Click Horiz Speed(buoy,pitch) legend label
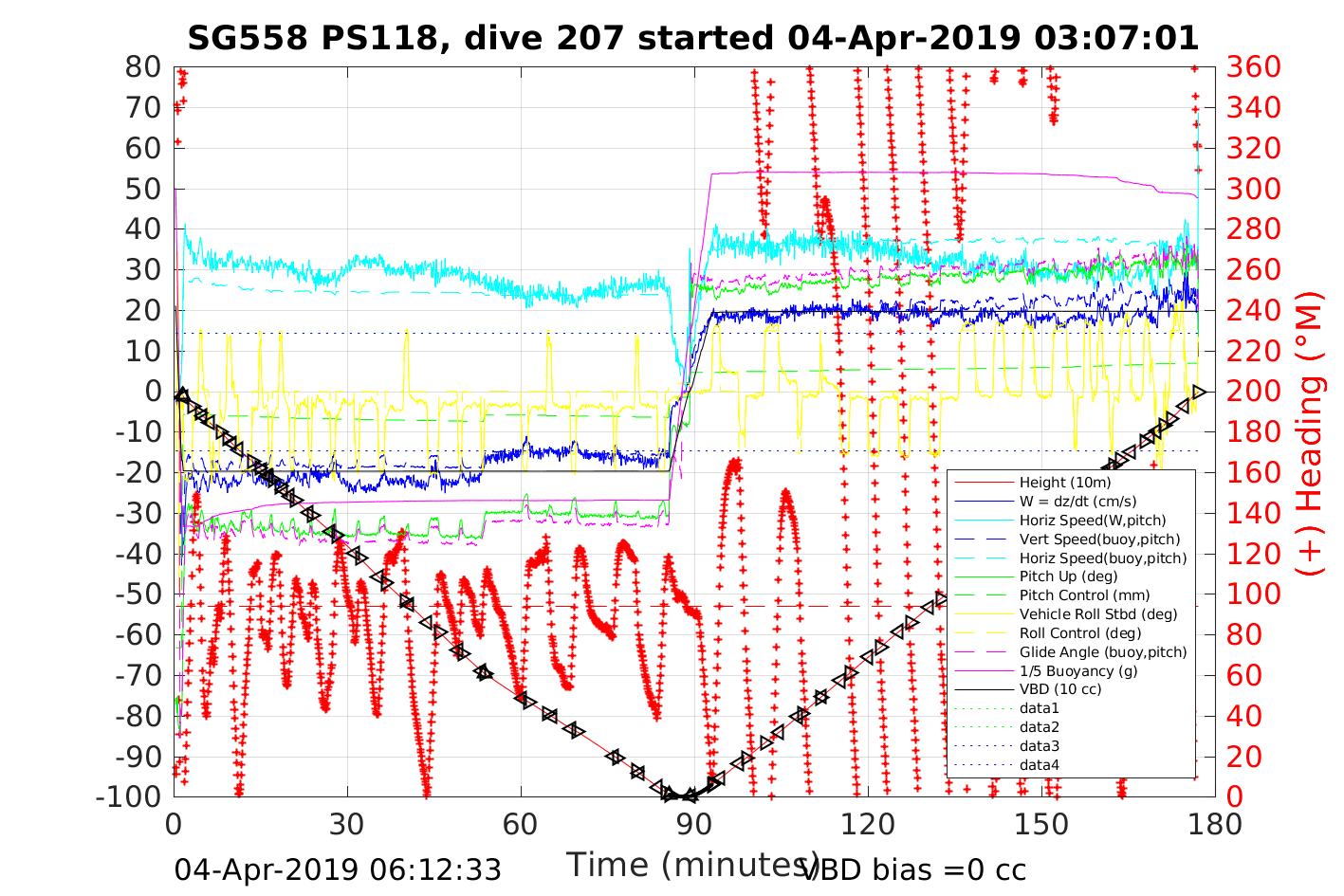The image size is (1344, 896). [x=1103, y=558]
